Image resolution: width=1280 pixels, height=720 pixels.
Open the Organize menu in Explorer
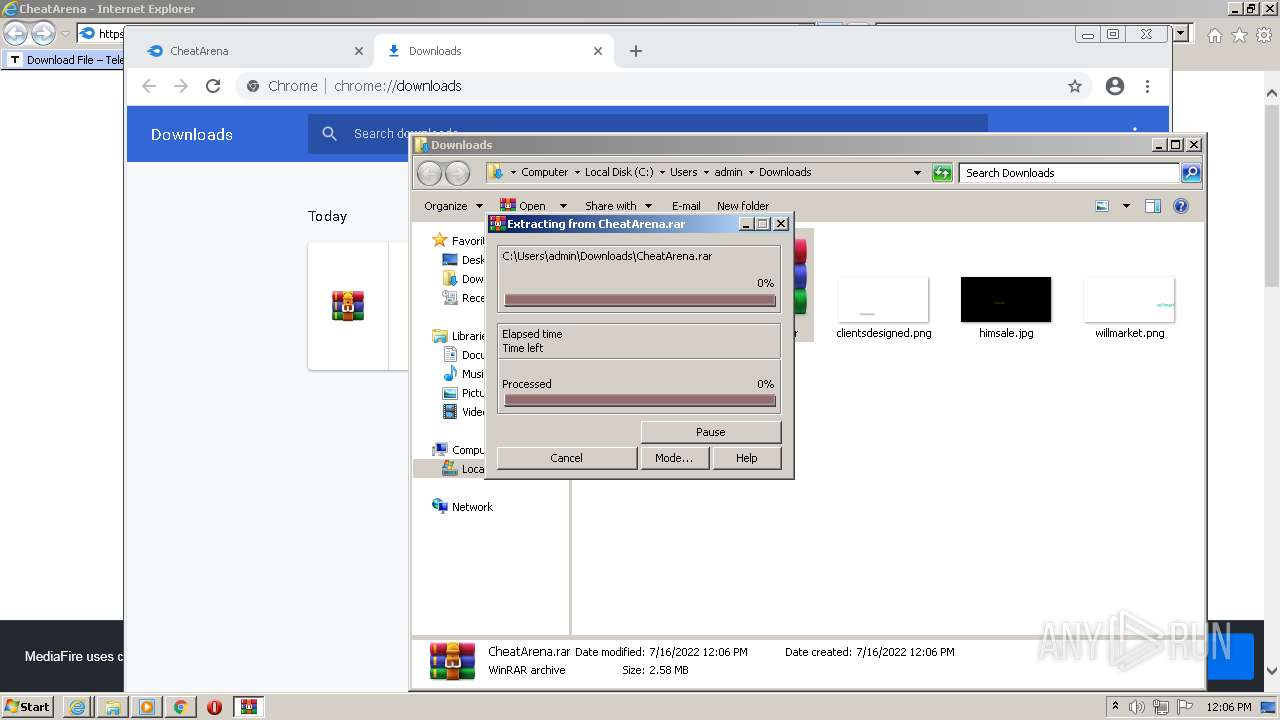pos(453,206)
